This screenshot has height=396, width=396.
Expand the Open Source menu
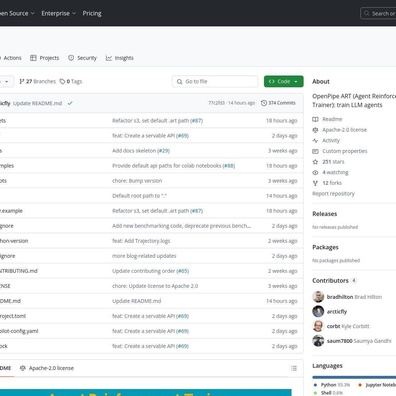click(17, 13)
